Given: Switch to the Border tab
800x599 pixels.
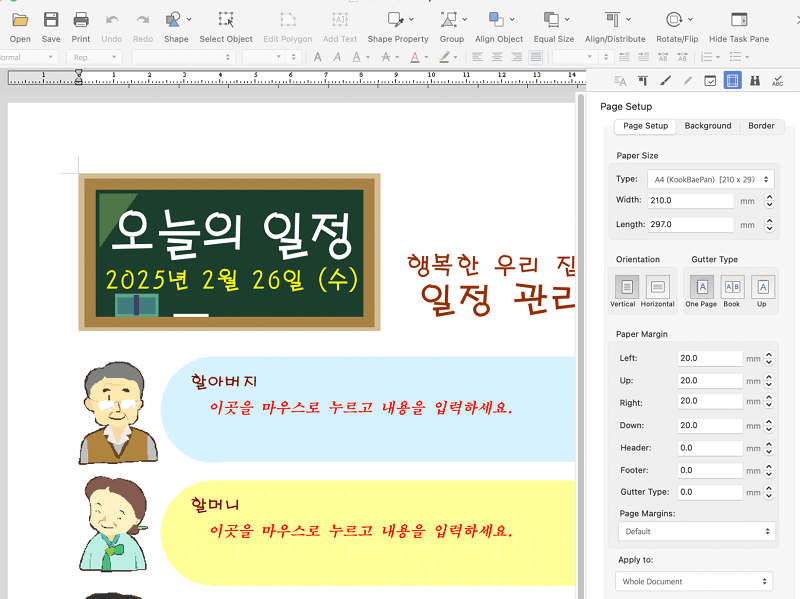Looking at the screenshot, I should pos(761,126).
